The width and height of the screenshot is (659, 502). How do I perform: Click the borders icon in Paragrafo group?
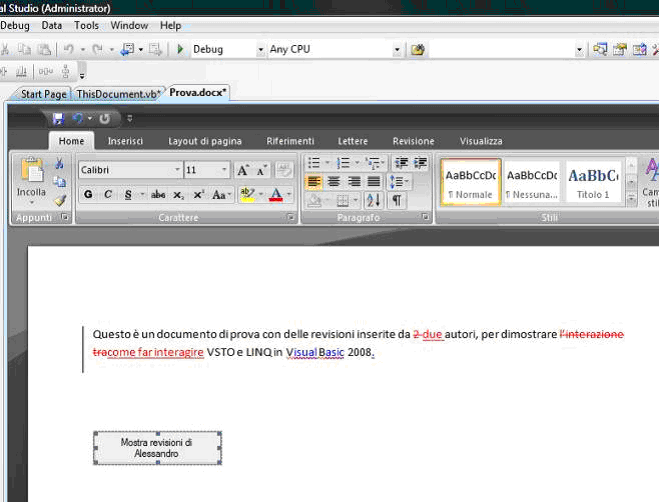[x=343, y=201]
